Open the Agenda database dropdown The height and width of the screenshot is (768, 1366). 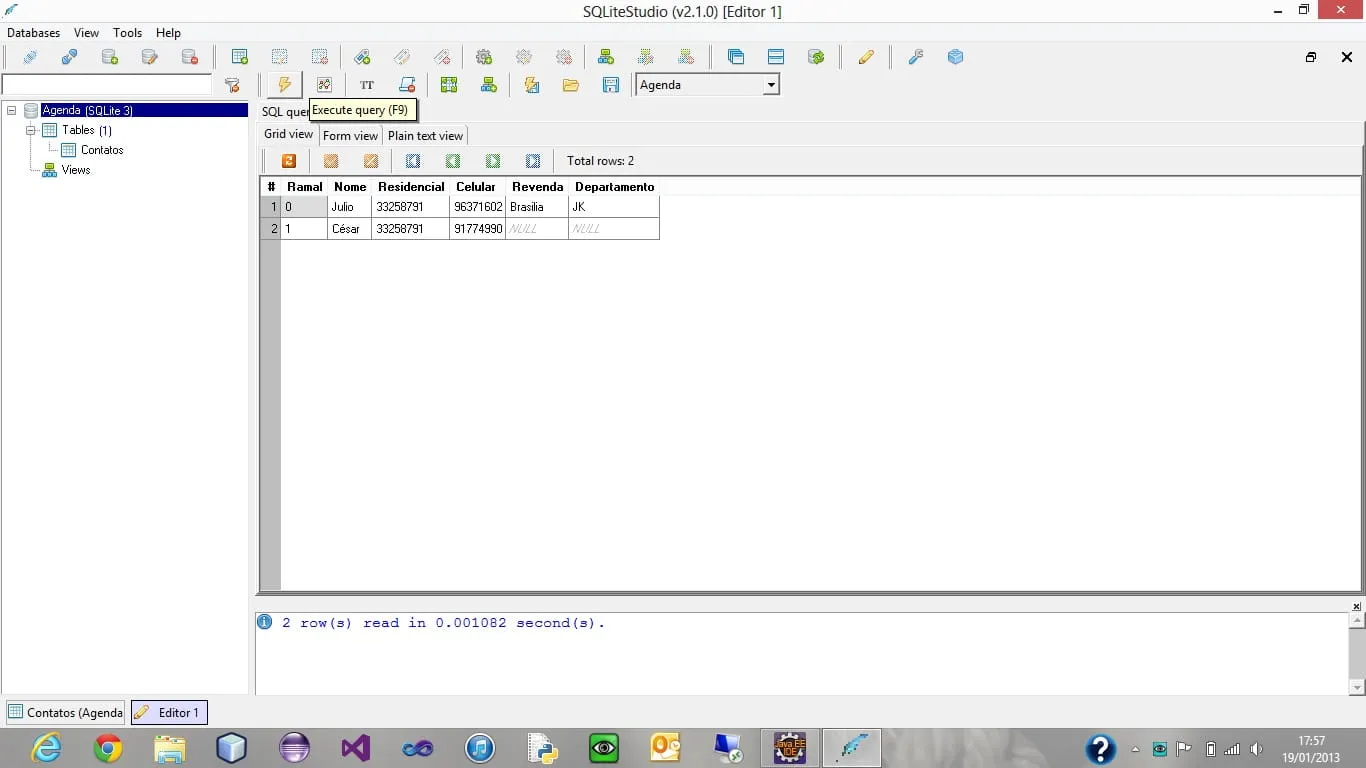click(708, 85)
